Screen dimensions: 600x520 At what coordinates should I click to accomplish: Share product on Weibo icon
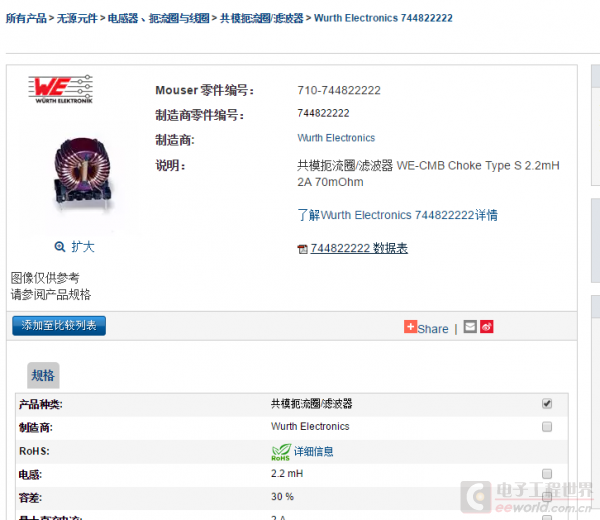487,327
